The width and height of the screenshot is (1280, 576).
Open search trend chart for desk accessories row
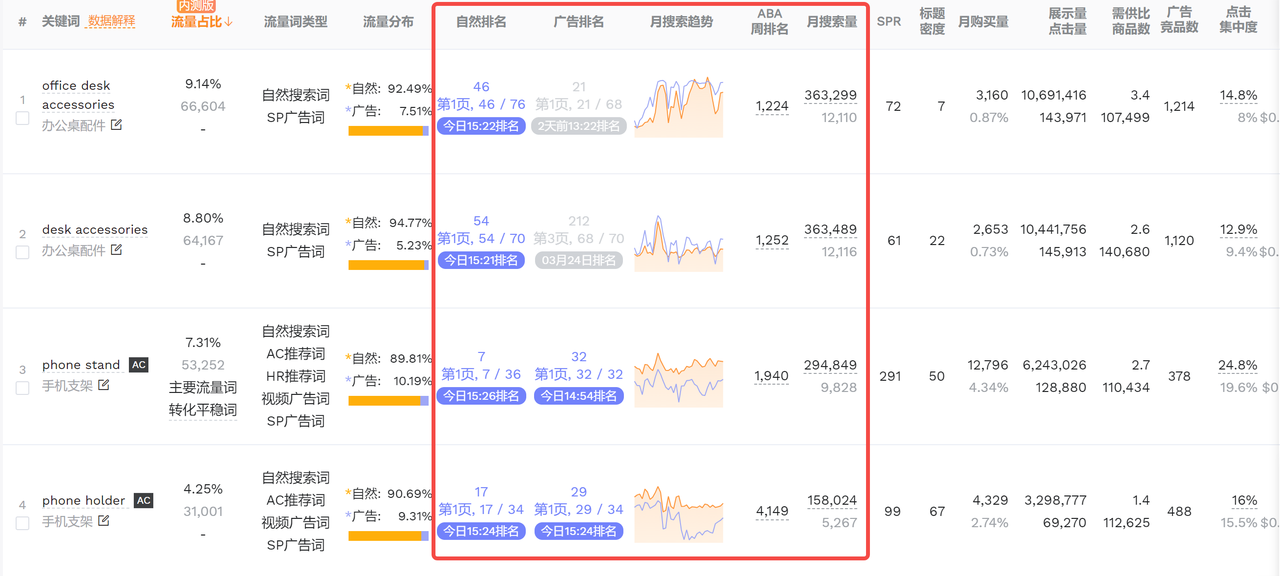(x=679, y=242)
